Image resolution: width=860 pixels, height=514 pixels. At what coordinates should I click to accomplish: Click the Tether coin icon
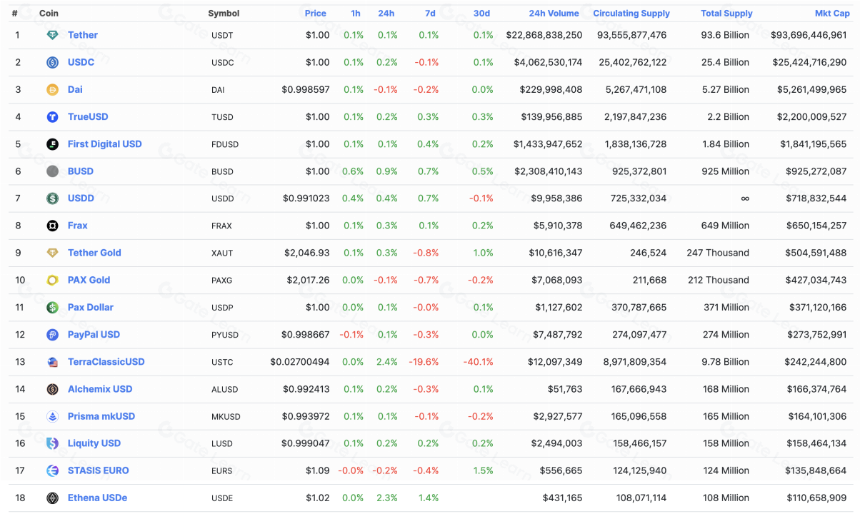click(52, 35)
